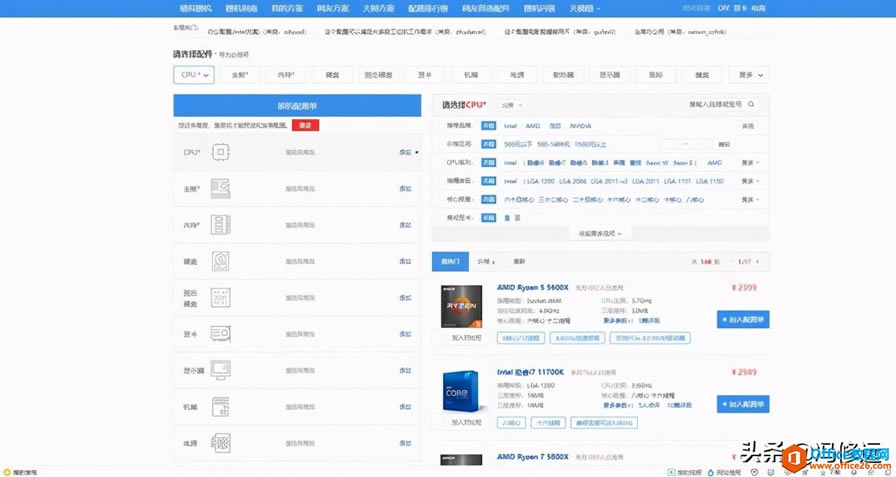The image size is (896, 477).
Task: Filter brand by AMD
Action: tap(533, 126)
